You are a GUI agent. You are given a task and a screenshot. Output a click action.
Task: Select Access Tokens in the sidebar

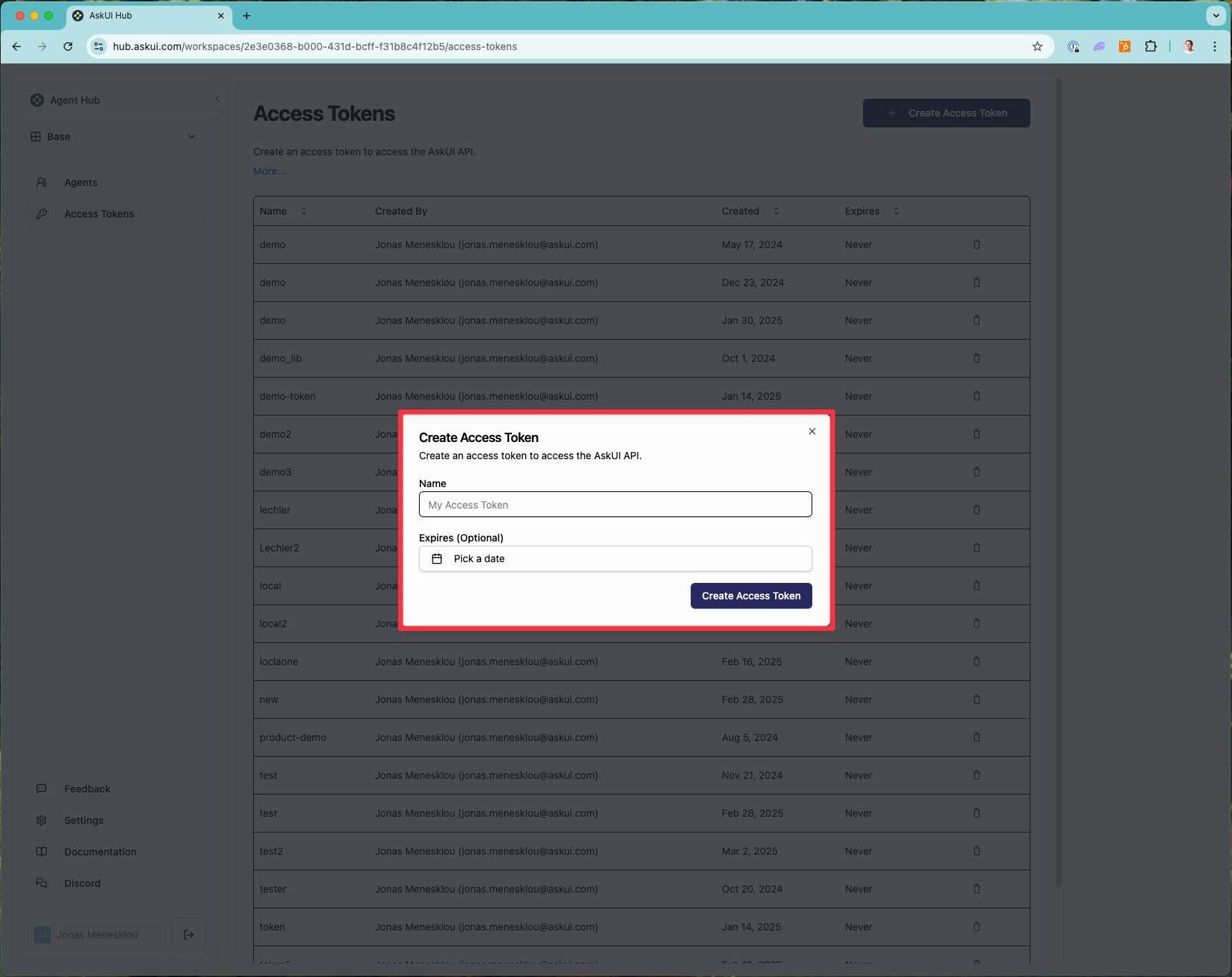tap(115, 214)
